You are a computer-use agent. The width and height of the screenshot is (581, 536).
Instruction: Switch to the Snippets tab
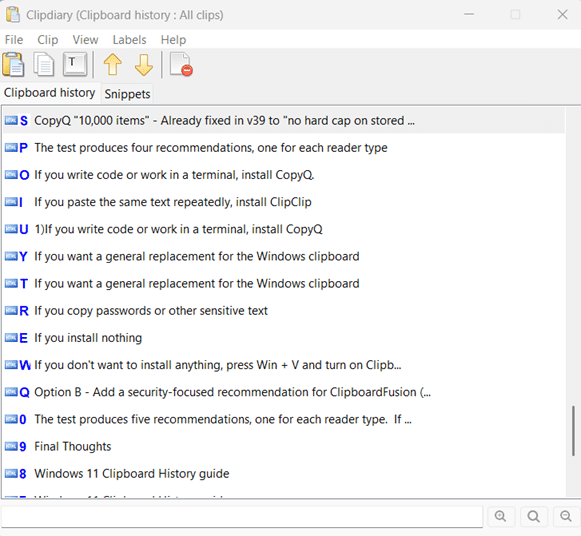[x=127, y=94]
